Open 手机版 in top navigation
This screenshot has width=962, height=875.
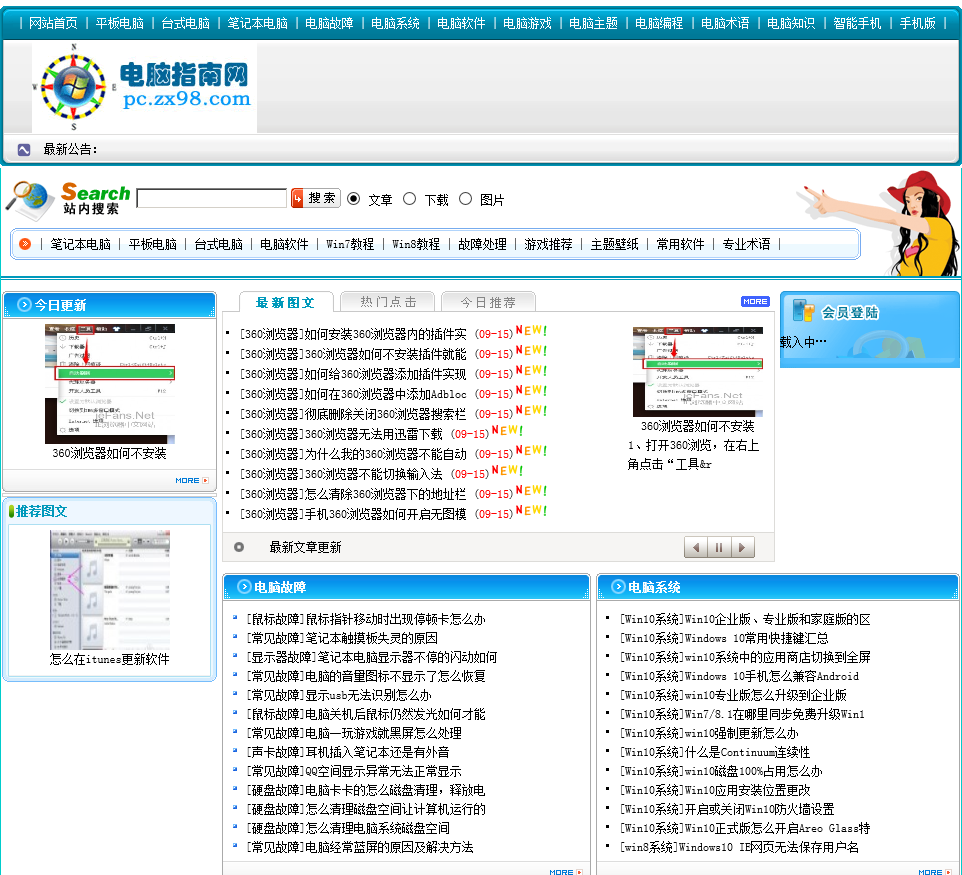(918, 23)
